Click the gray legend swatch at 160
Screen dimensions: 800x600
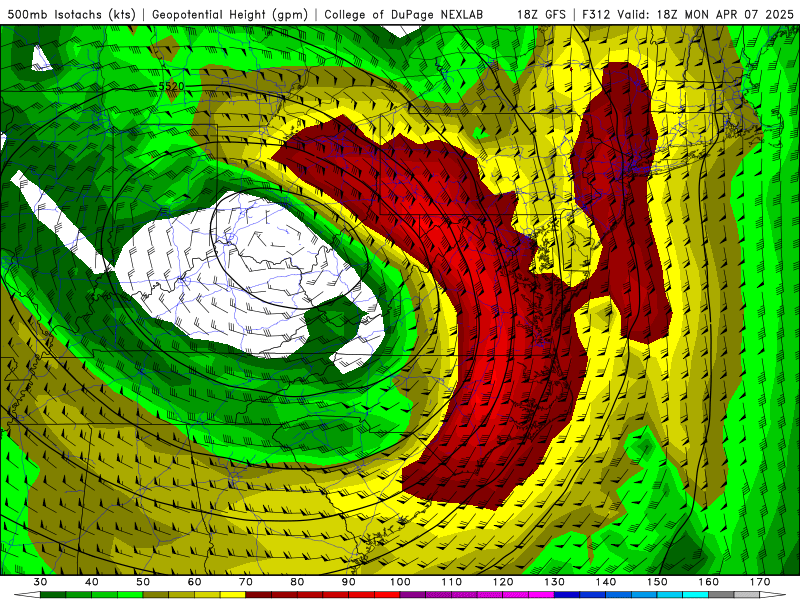coord(721,595)
